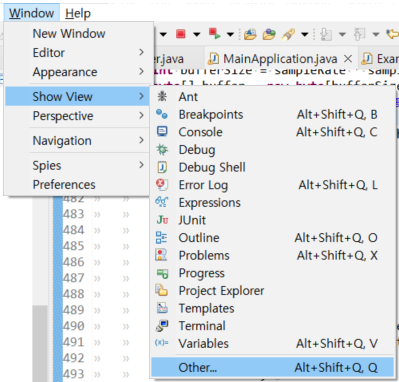
Task: Click the Error Log icon
Action: coord(162,185)
